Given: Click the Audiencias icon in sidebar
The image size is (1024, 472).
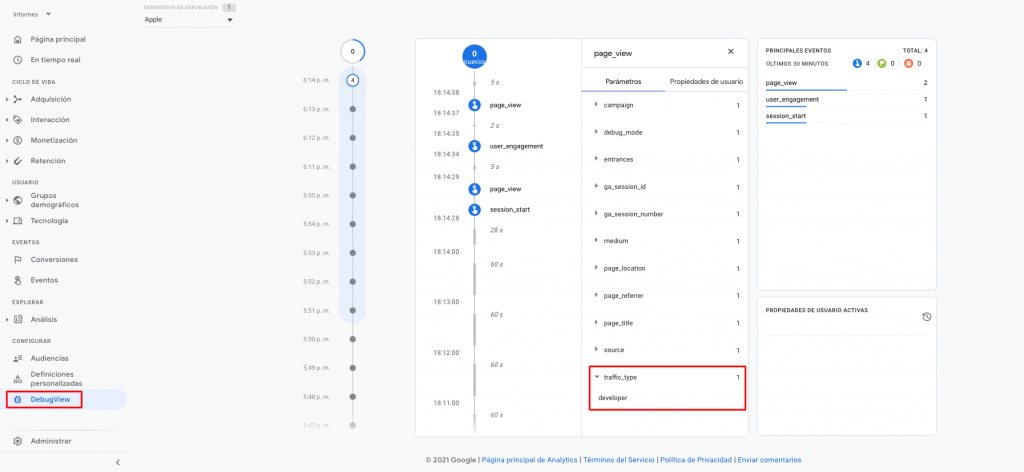Looking at the screenshot, I should pos(17,358).
